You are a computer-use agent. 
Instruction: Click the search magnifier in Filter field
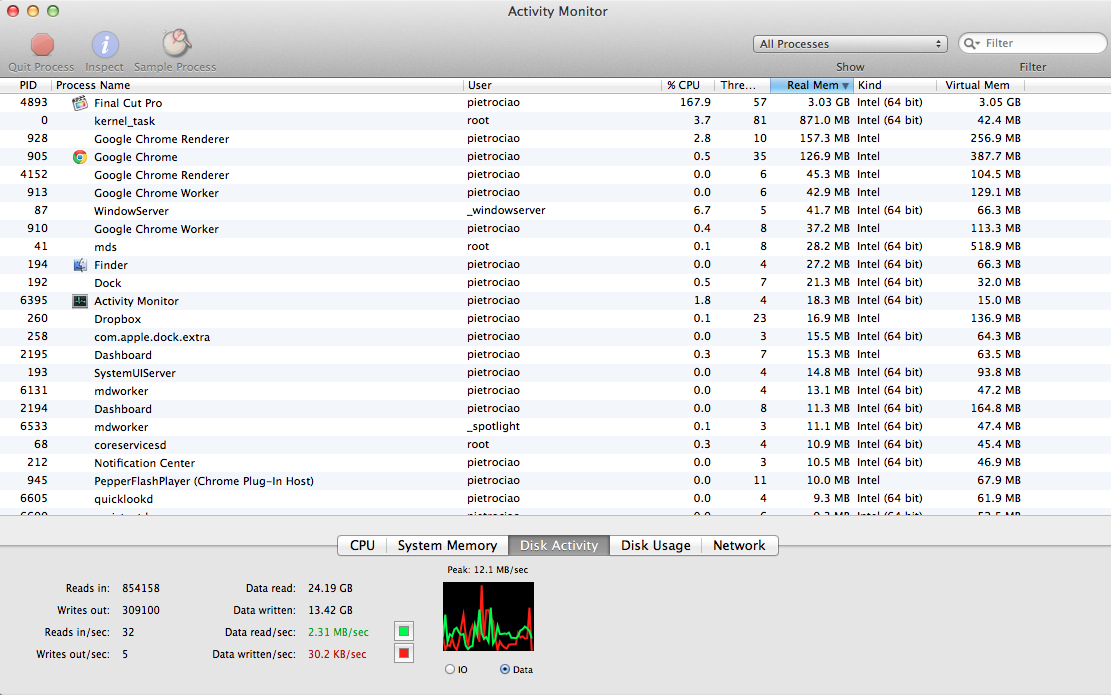pyautogui.click(x=971, y=43)
